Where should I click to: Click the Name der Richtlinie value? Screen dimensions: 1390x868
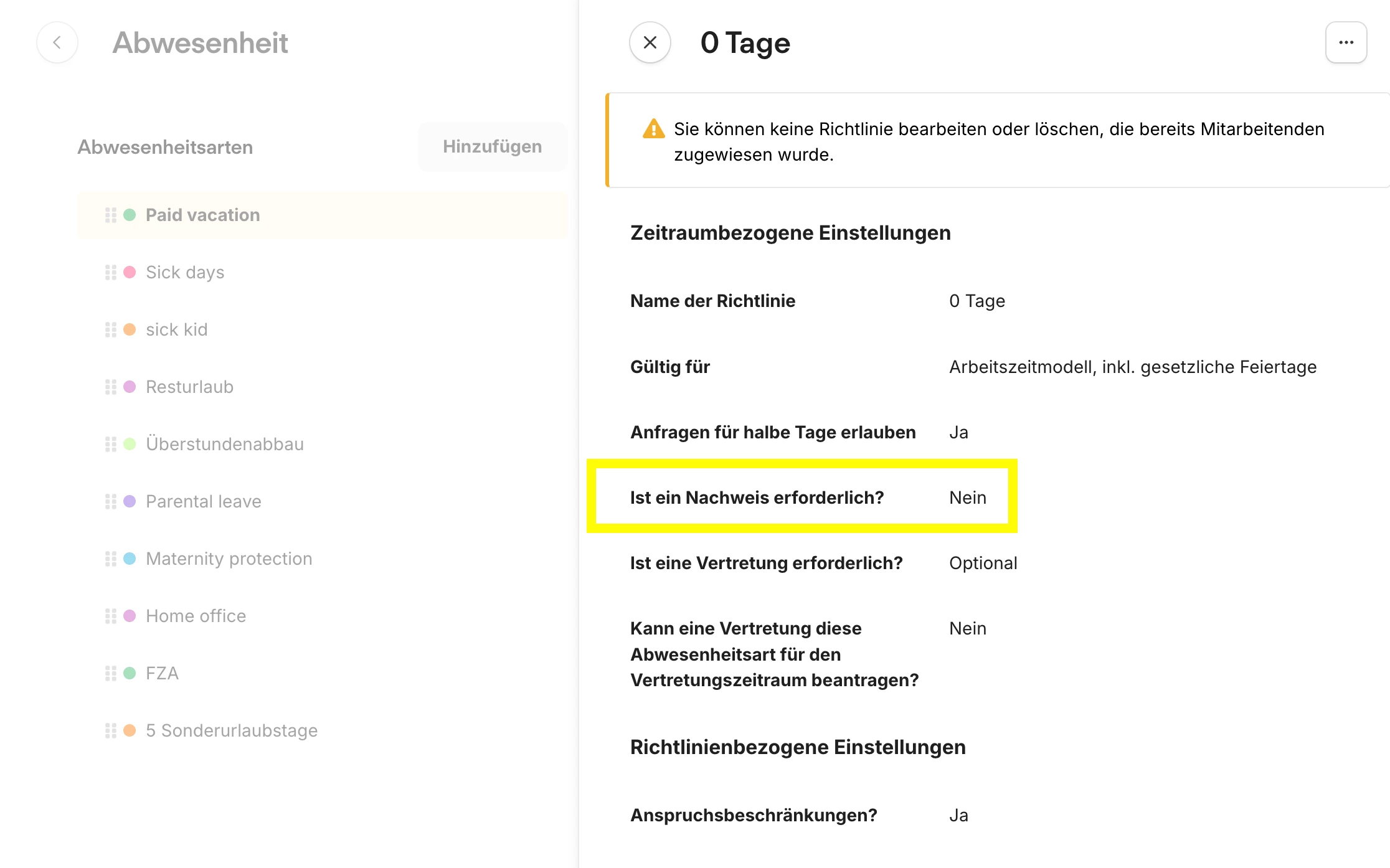(976, 301)
